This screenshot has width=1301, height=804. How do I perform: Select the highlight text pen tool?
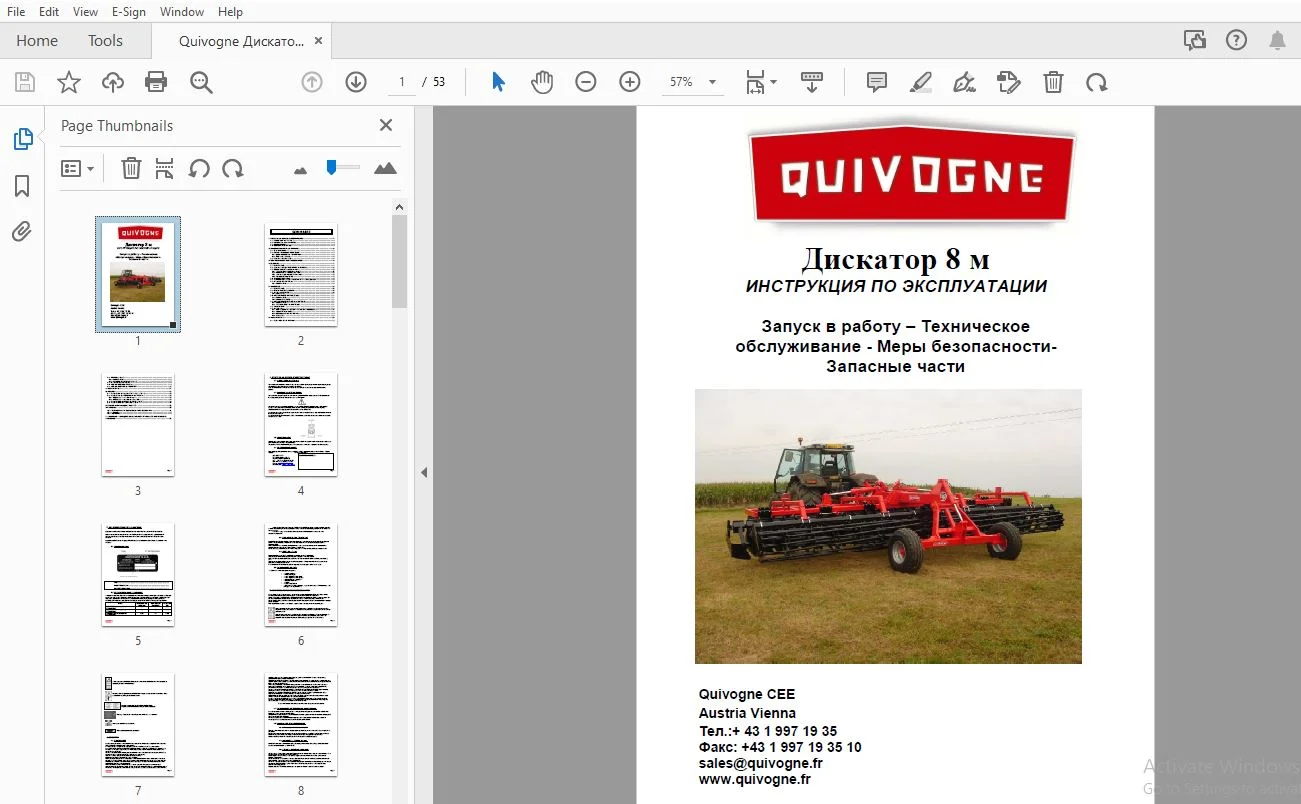click(921, 82)
